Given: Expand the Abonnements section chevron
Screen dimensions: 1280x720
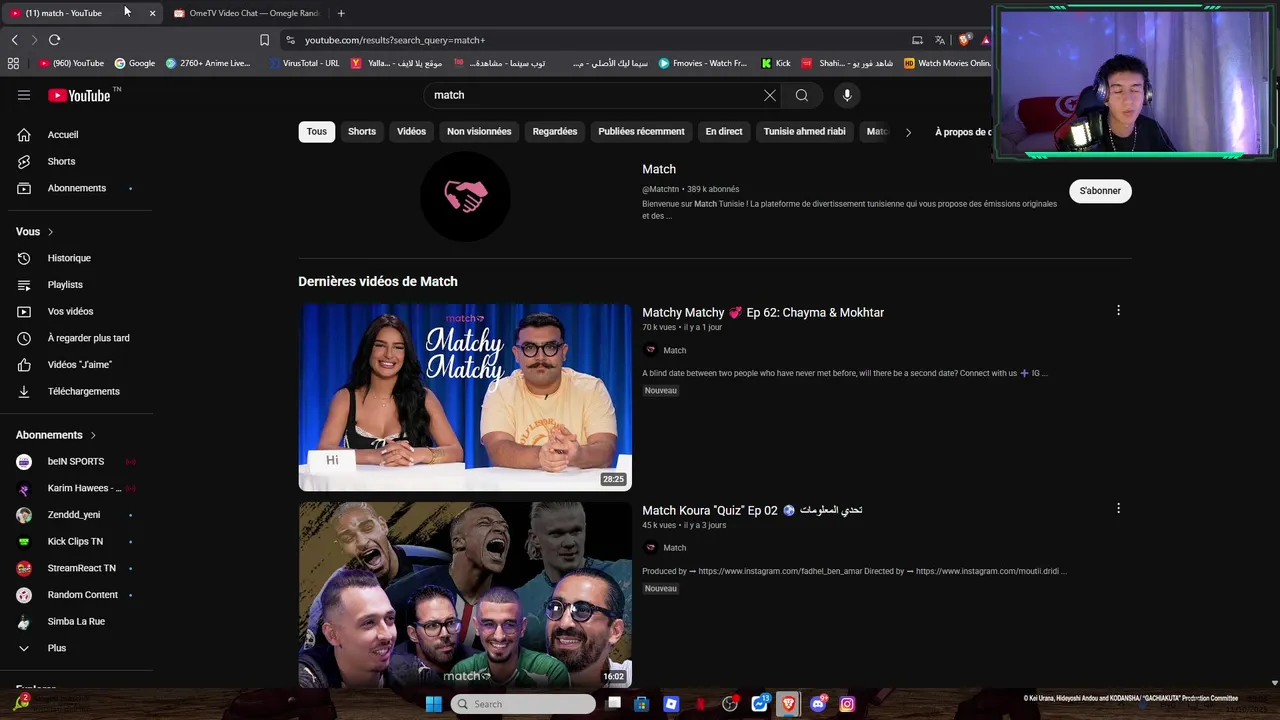Looking at the screenshot, I should point(93,435).
